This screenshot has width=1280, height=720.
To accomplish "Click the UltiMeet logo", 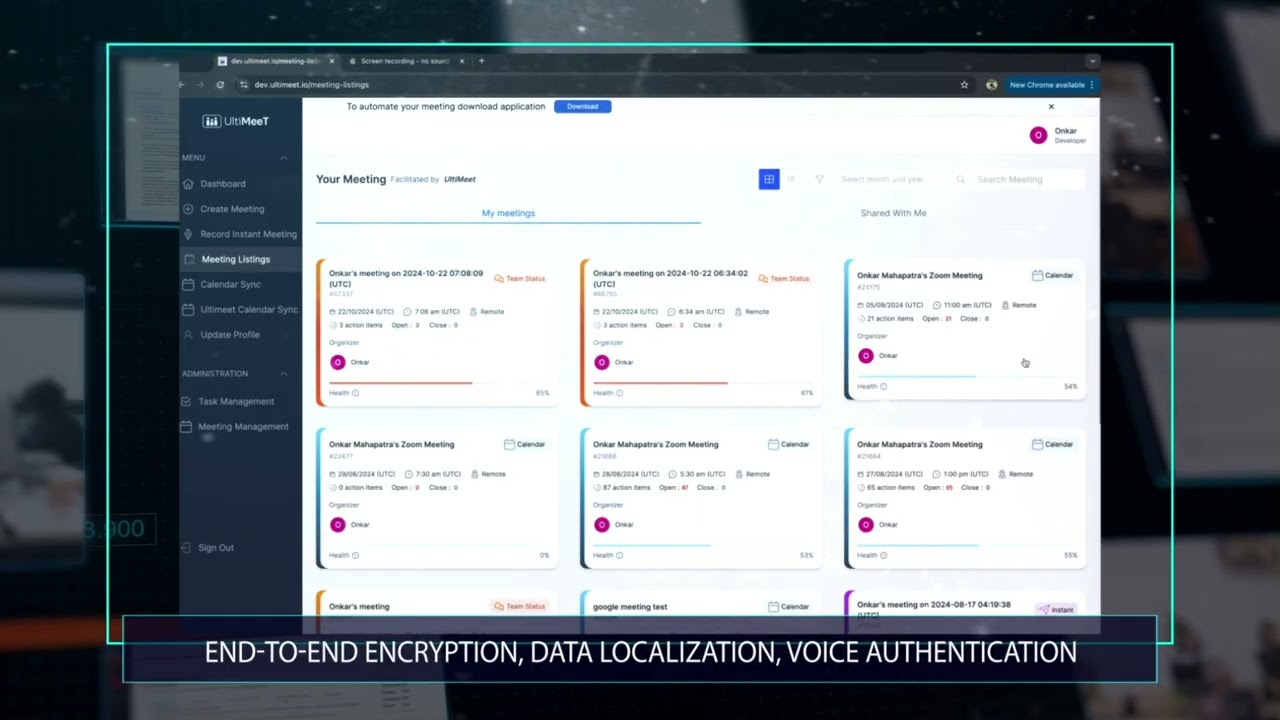I will [236, 121].
